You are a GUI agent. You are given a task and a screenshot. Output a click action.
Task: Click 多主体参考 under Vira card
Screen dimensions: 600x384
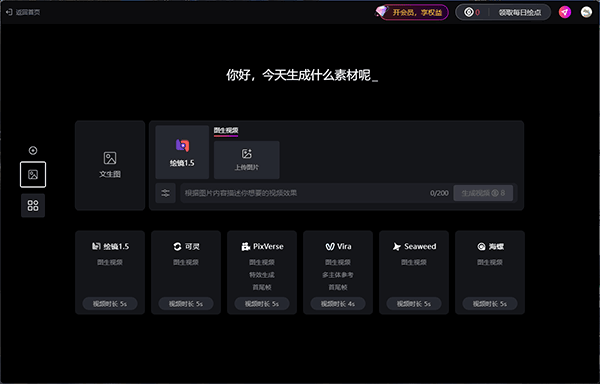click(x=338, y=275)
